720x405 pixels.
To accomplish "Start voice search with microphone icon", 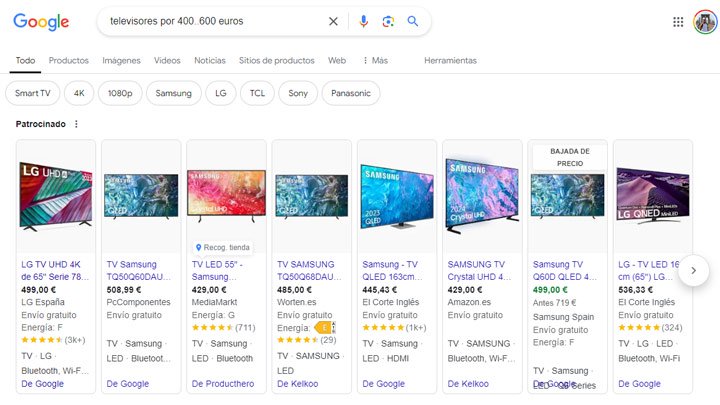I will coord(363,21).
